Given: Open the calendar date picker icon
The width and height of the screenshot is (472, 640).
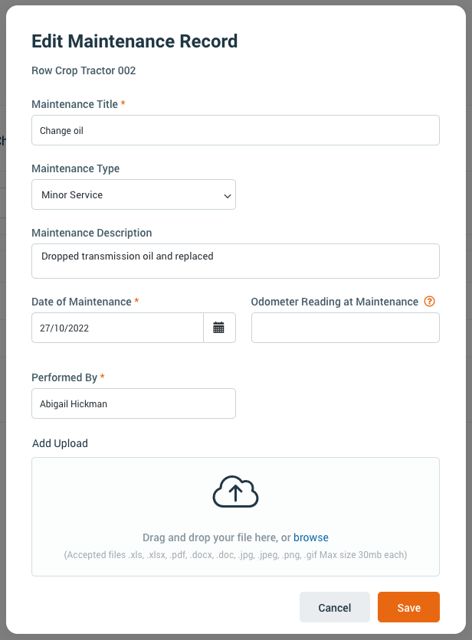Looking at the screenshot, I should (219, 327).
